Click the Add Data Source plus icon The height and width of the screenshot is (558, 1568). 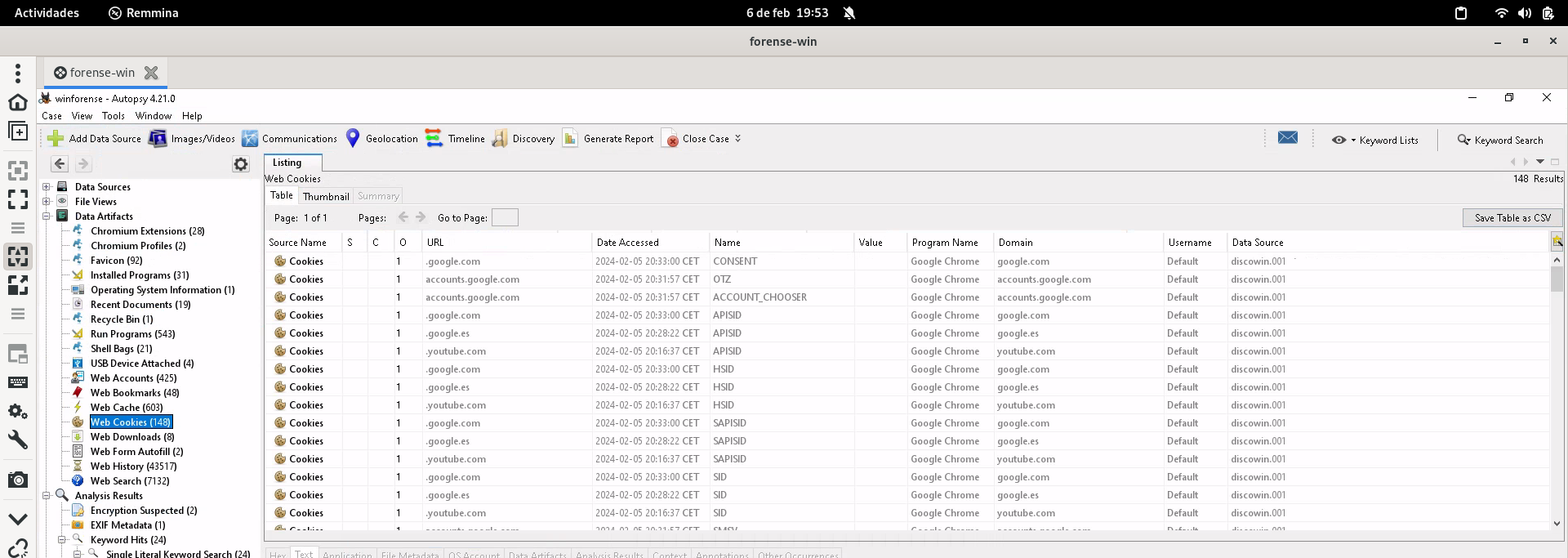pyautogui.click(x=56, y=139)
